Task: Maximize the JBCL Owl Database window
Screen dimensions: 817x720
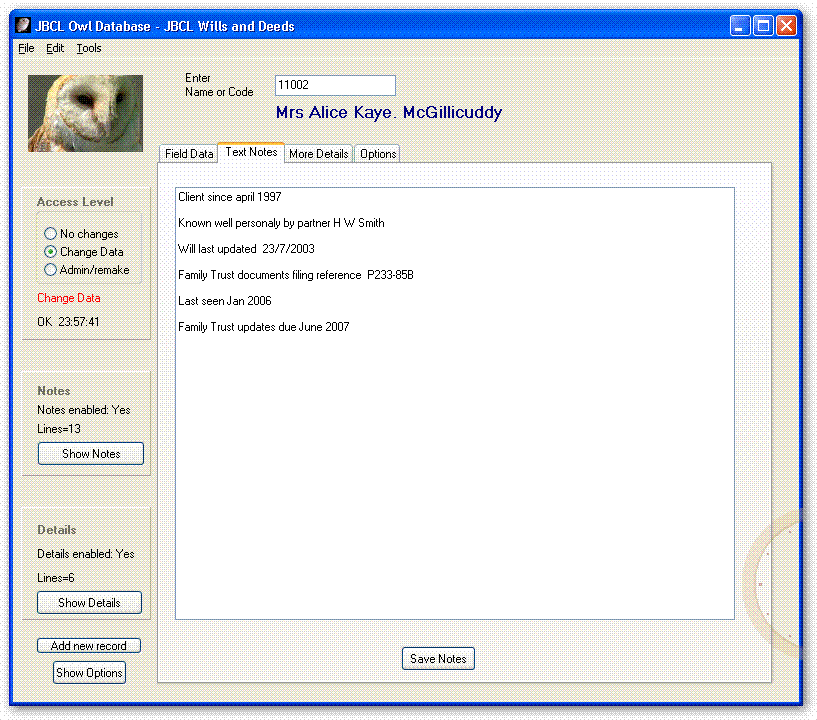Action: tap(763, 26)
